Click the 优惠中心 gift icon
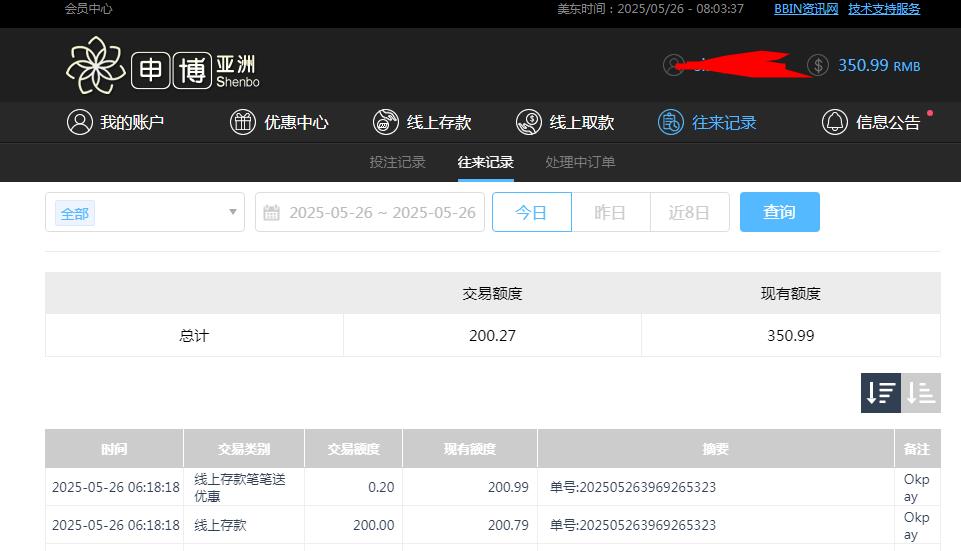 click(243, 122)
